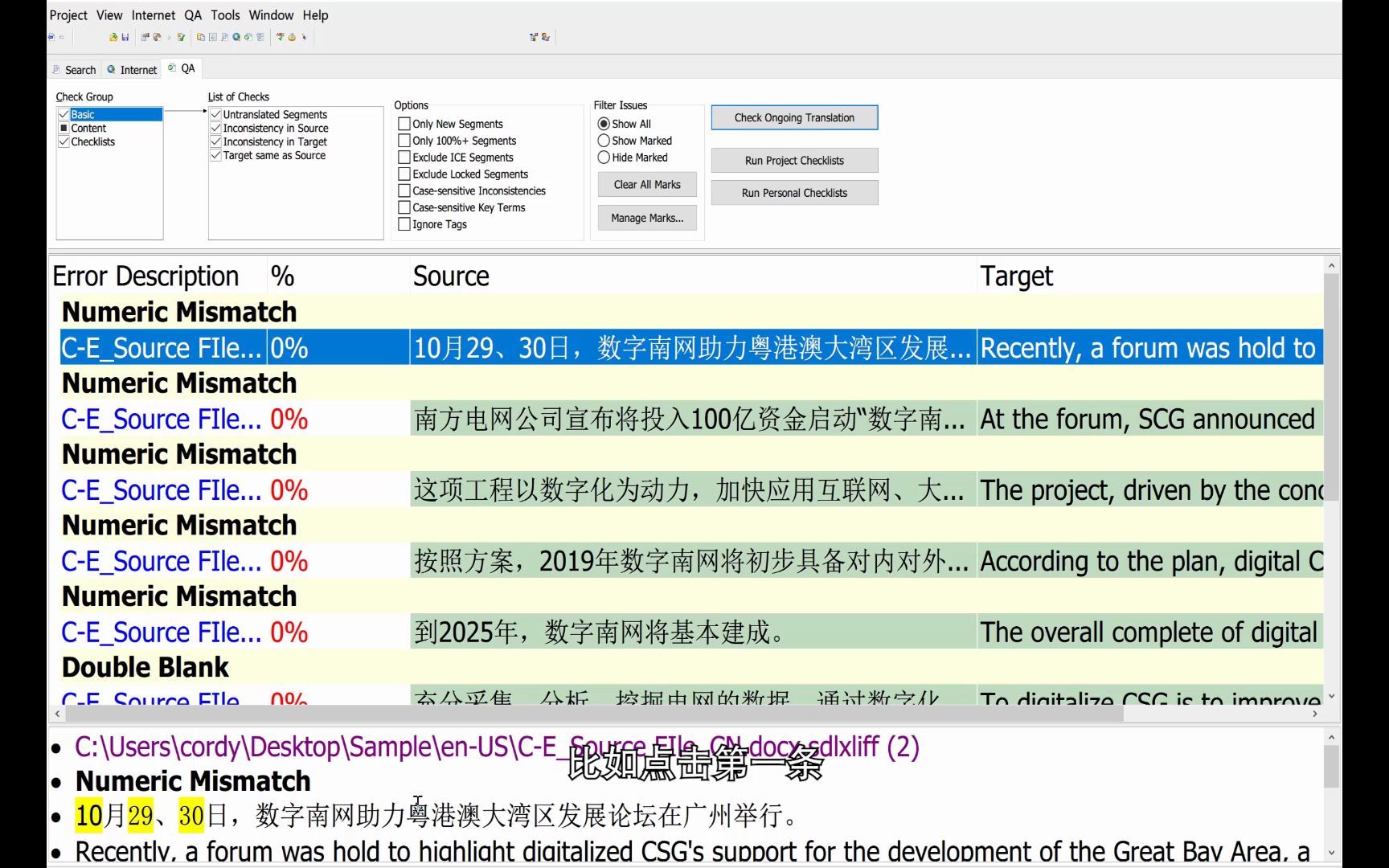
Task: Click the floppy disk save icon
Action: tap(125, 37)
